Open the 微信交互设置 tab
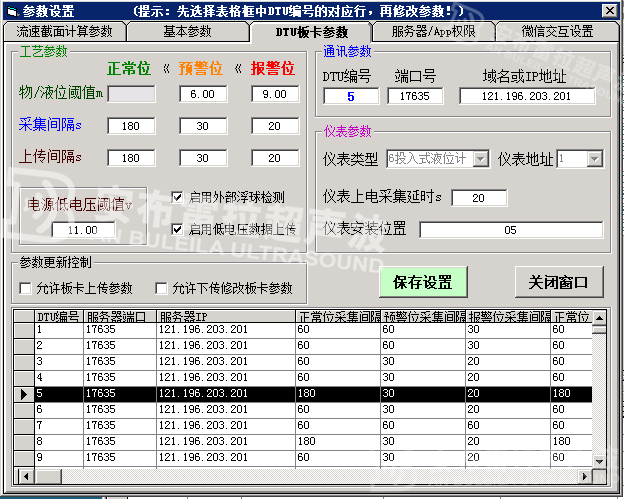624x499 pixels. coord(557,31)
